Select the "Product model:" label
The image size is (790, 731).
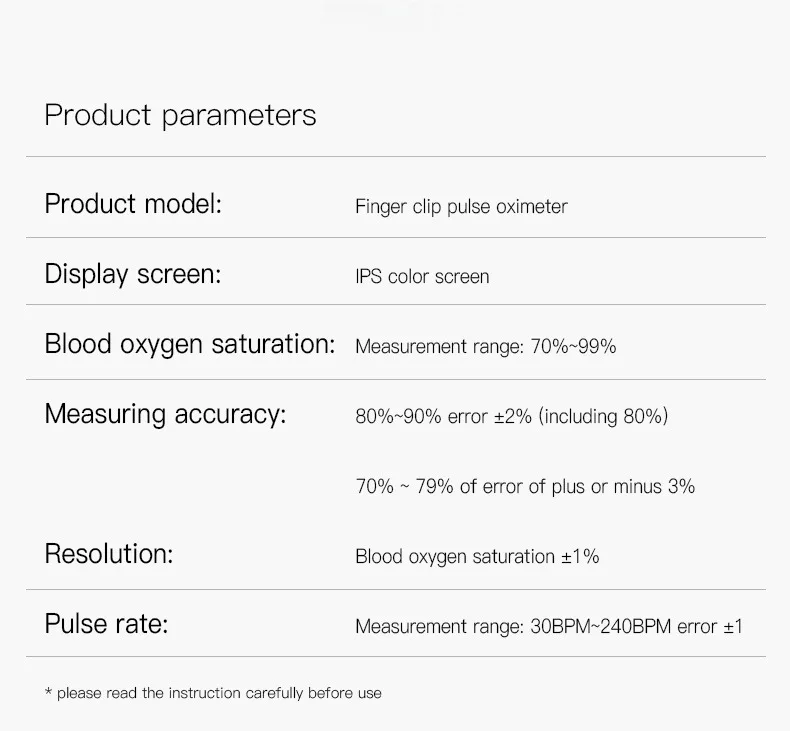coord(133,204)
